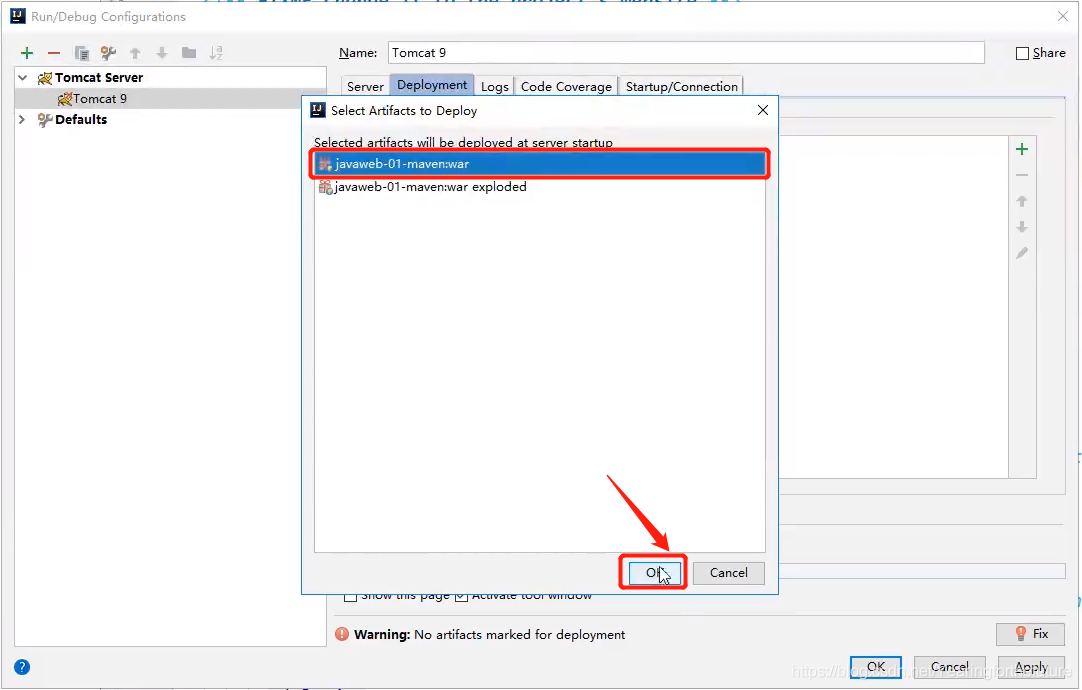
Task: Close the Select Artifacts to Deploy dialog
Action: [763, 110]
